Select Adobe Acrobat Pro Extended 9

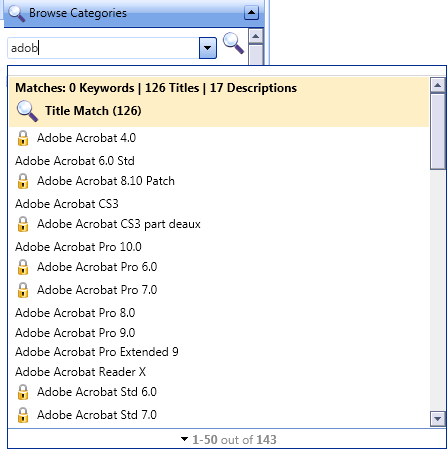pyautogui.click(x=97, y=352)
